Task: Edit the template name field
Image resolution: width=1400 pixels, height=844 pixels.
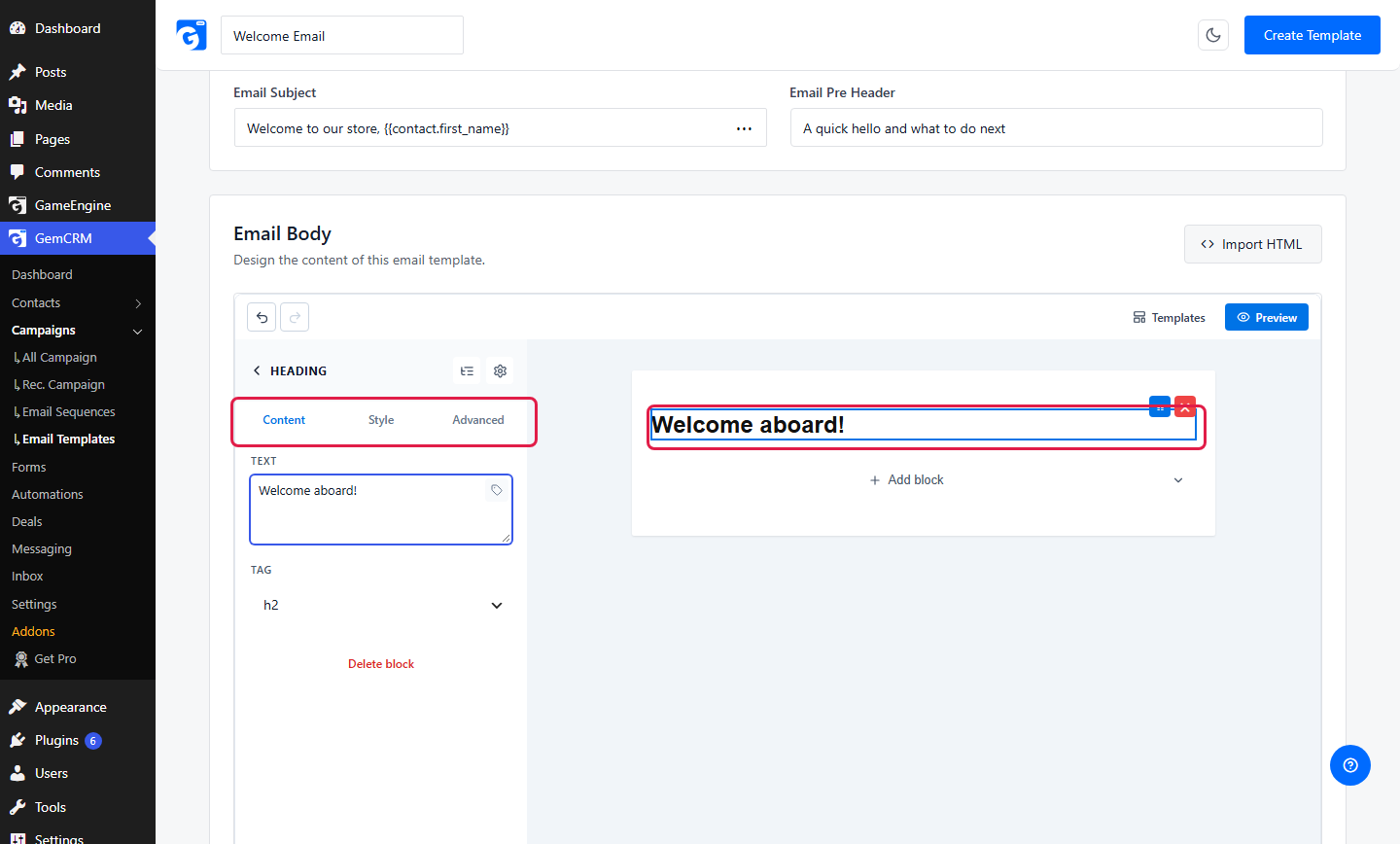Action: 342,35
